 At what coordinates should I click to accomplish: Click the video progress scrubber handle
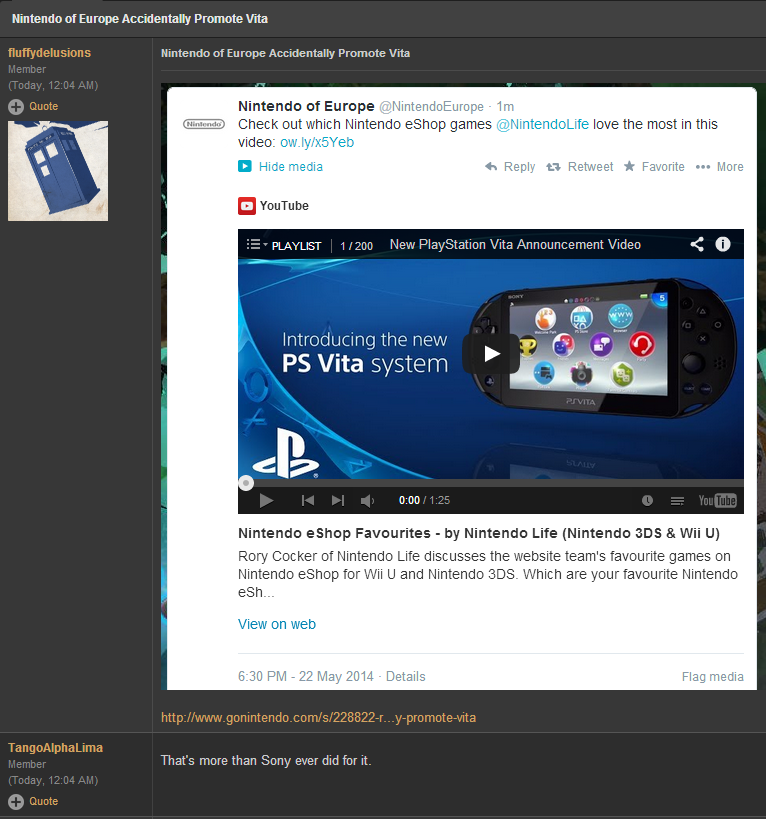click(246, 483)
